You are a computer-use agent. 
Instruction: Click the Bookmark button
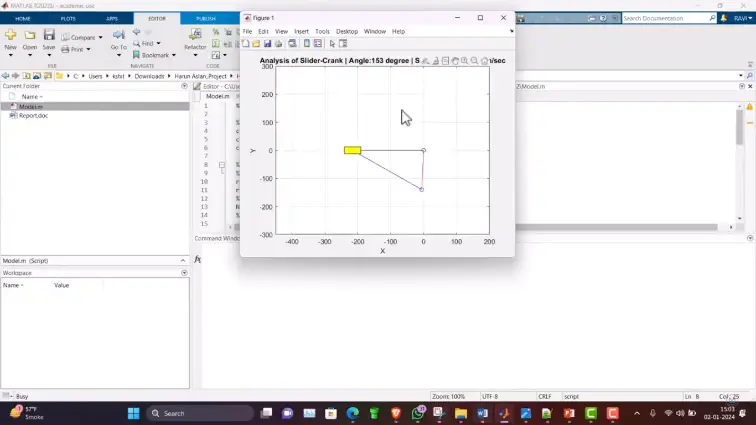151,55
